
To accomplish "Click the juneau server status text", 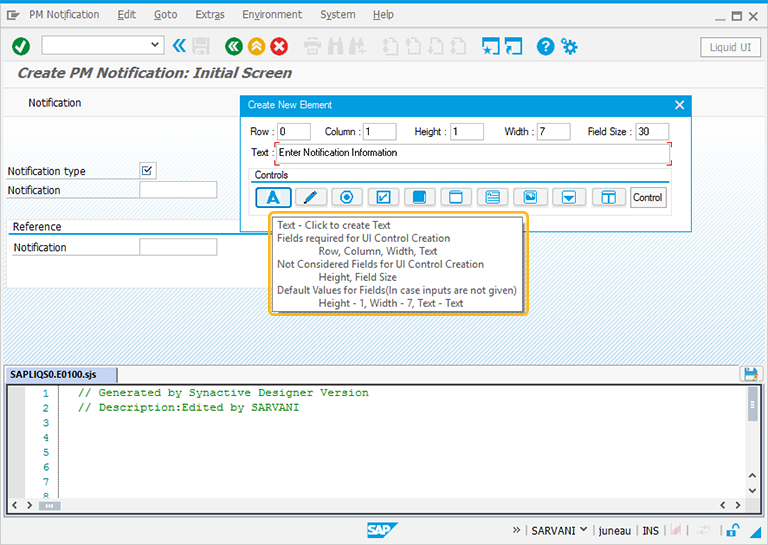I will coord(615,530).
